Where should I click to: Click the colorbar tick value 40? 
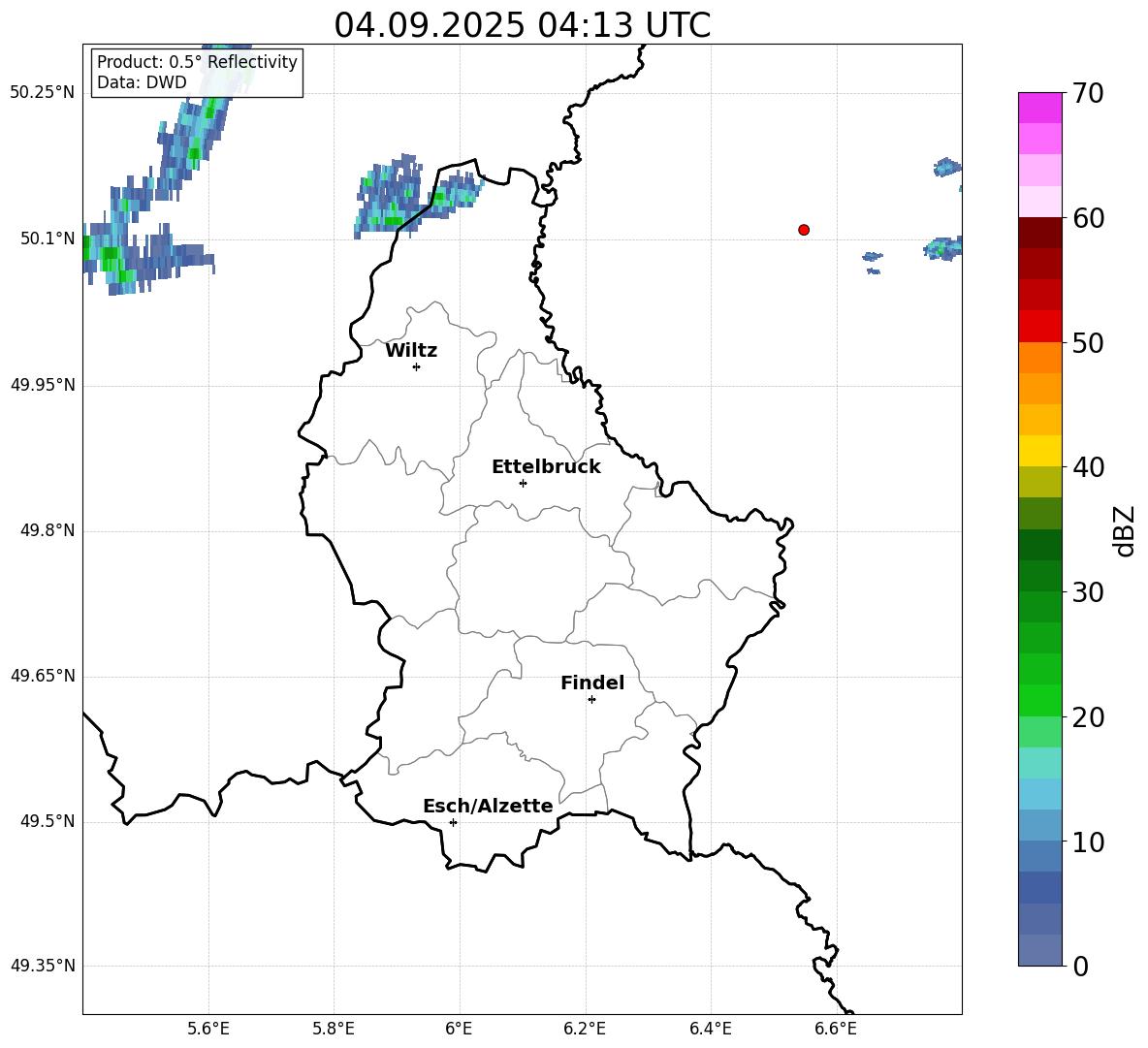pos(1088,467)
